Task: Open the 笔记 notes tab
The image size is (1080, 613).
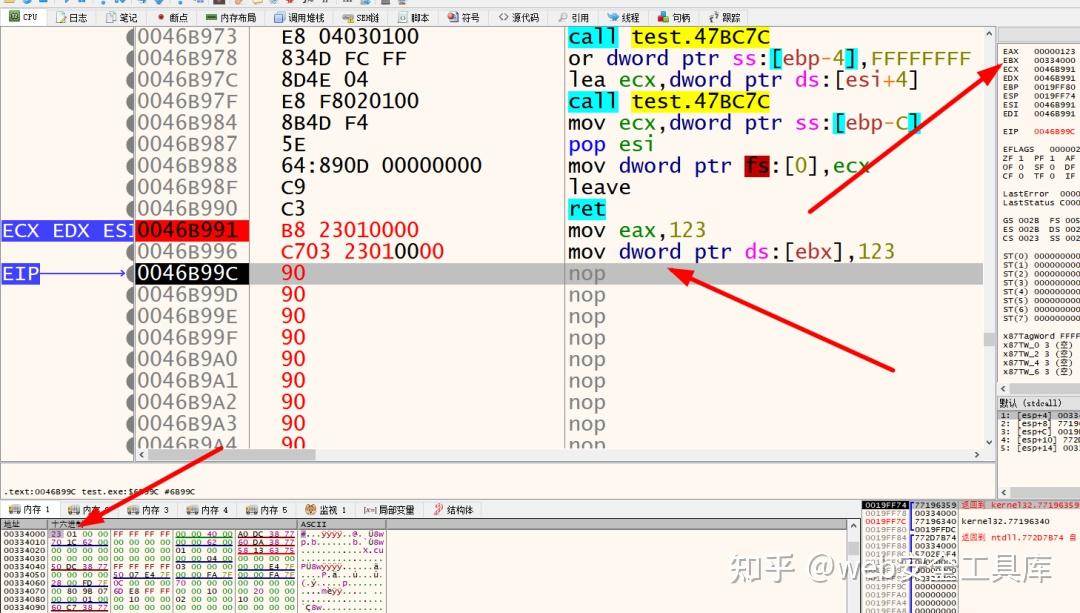Action: pyautogui.click(x=121, y=17)
